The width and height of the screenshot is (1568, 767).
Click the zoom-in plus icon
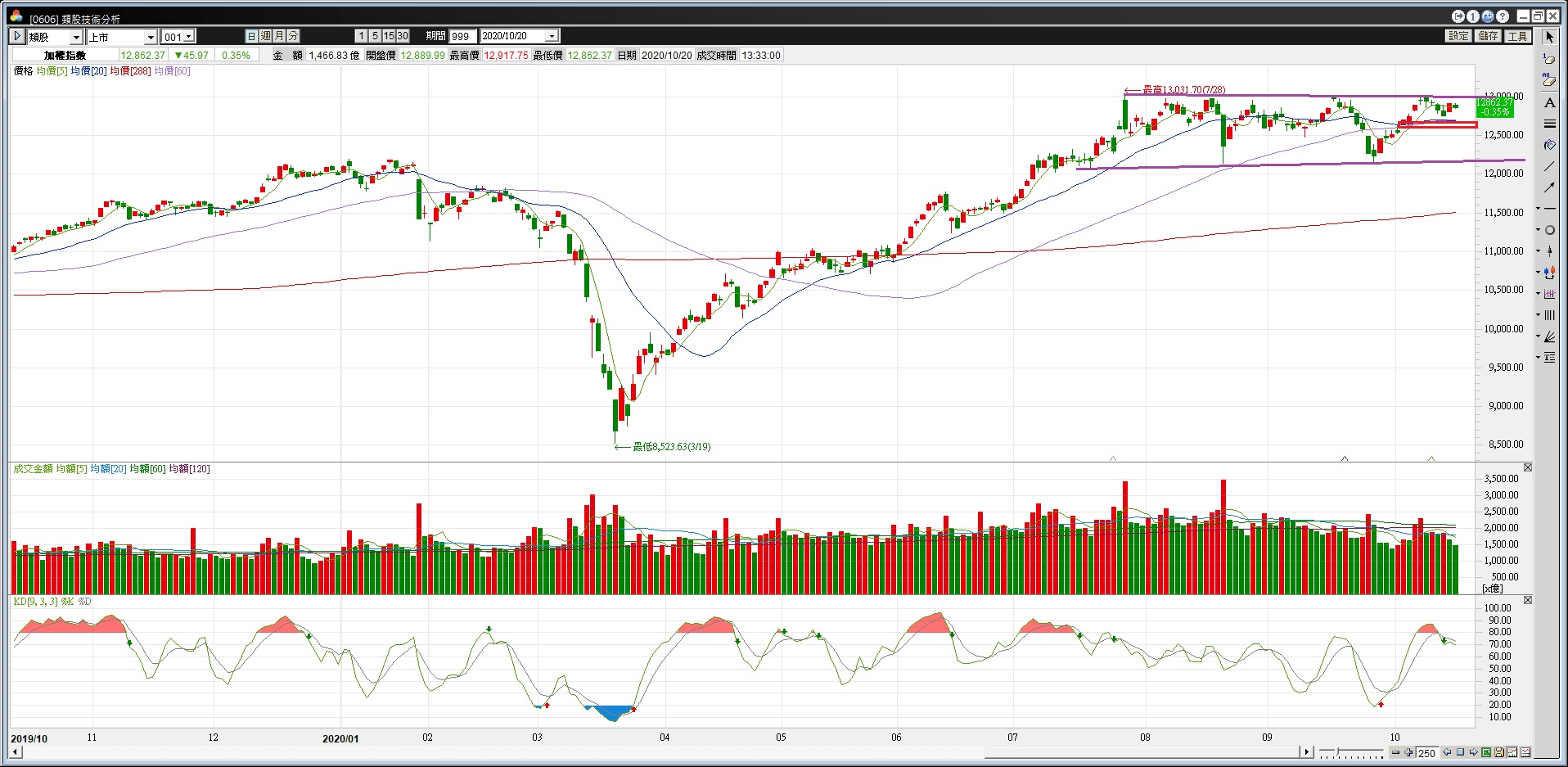tap(1408, 752)
